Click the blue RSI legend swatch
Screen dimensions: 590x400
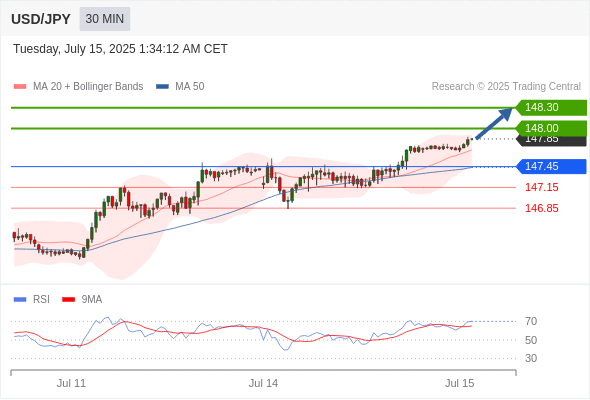20,300
